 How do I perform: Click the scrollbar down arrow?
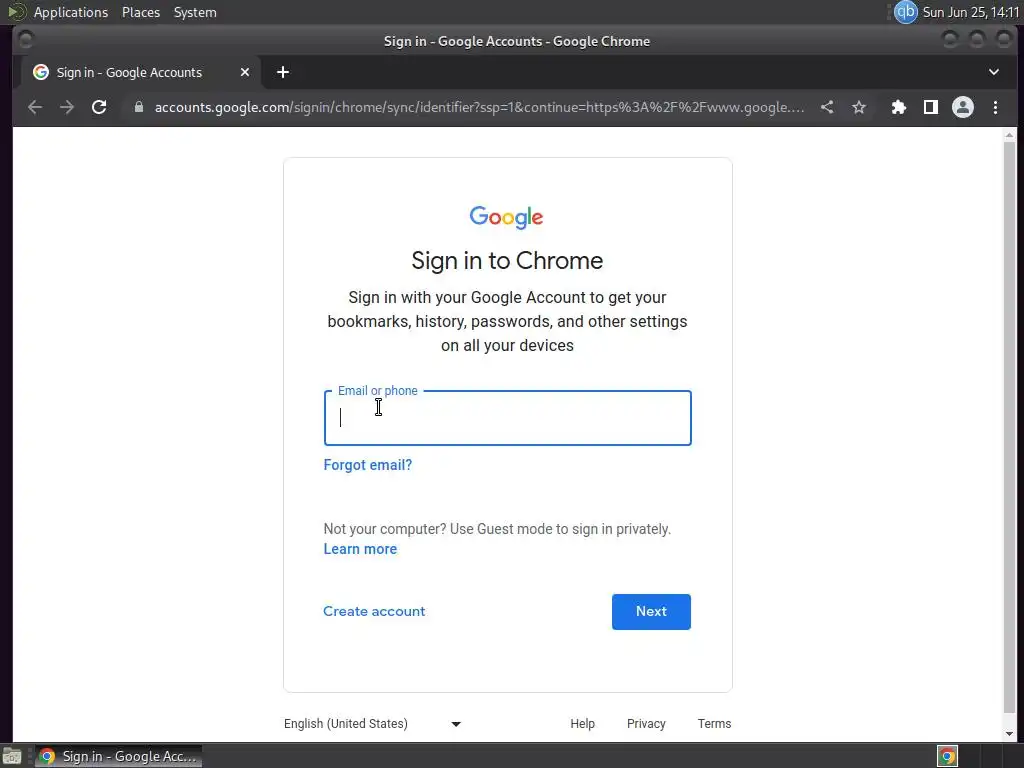[1010, 734]
